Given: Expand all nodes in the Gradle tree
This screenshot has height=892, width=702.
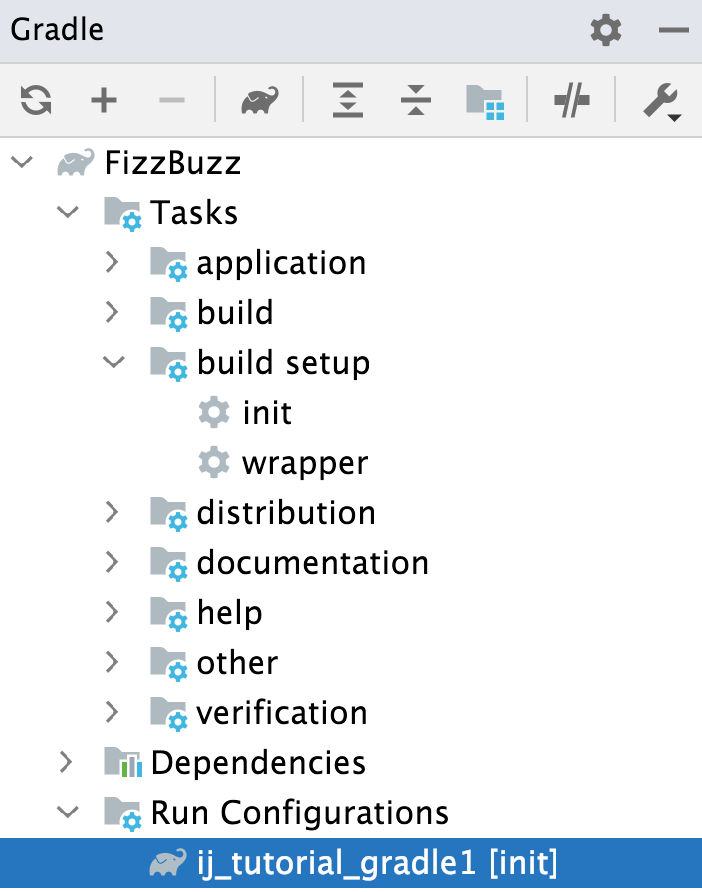Looking at the screenshot, I should [x=347, y=100].
